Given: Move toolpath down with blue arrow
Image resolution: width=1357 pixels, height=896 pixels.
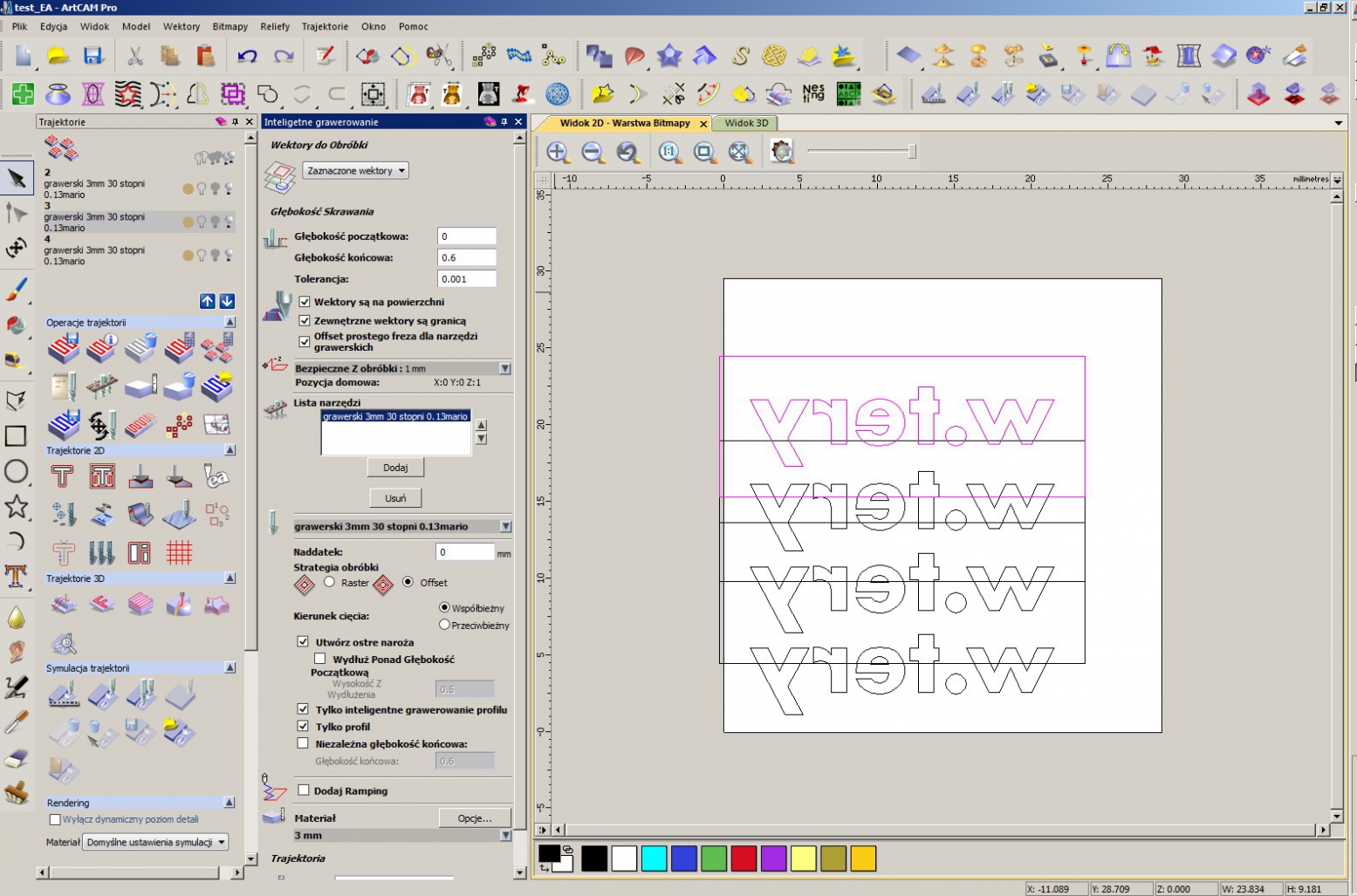Looking at the screenshot, I should coord(227,301).
